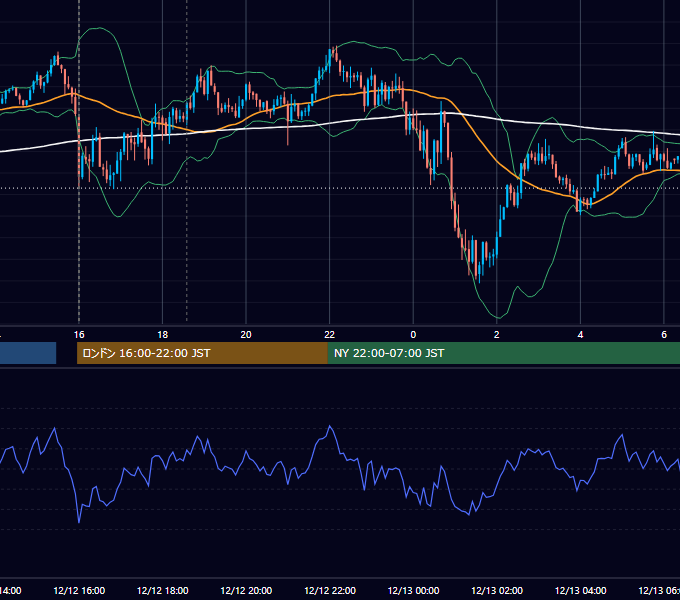680x600 pixels.
Task: Click the 4 hour label on chart axis
Action: [580, 335]
